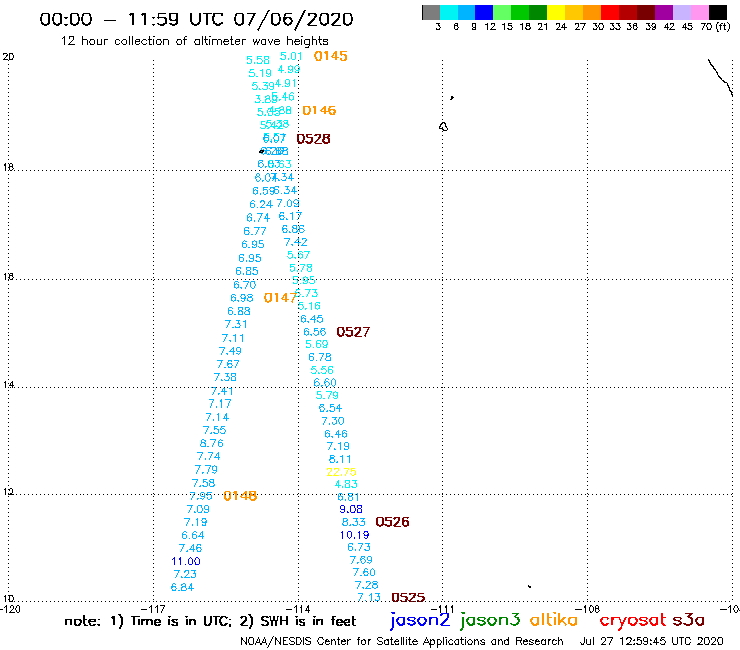This screenshot has height=650, width=740.
Task: Click the blue wave height 9.08
Action: click(x=351, y=509)
